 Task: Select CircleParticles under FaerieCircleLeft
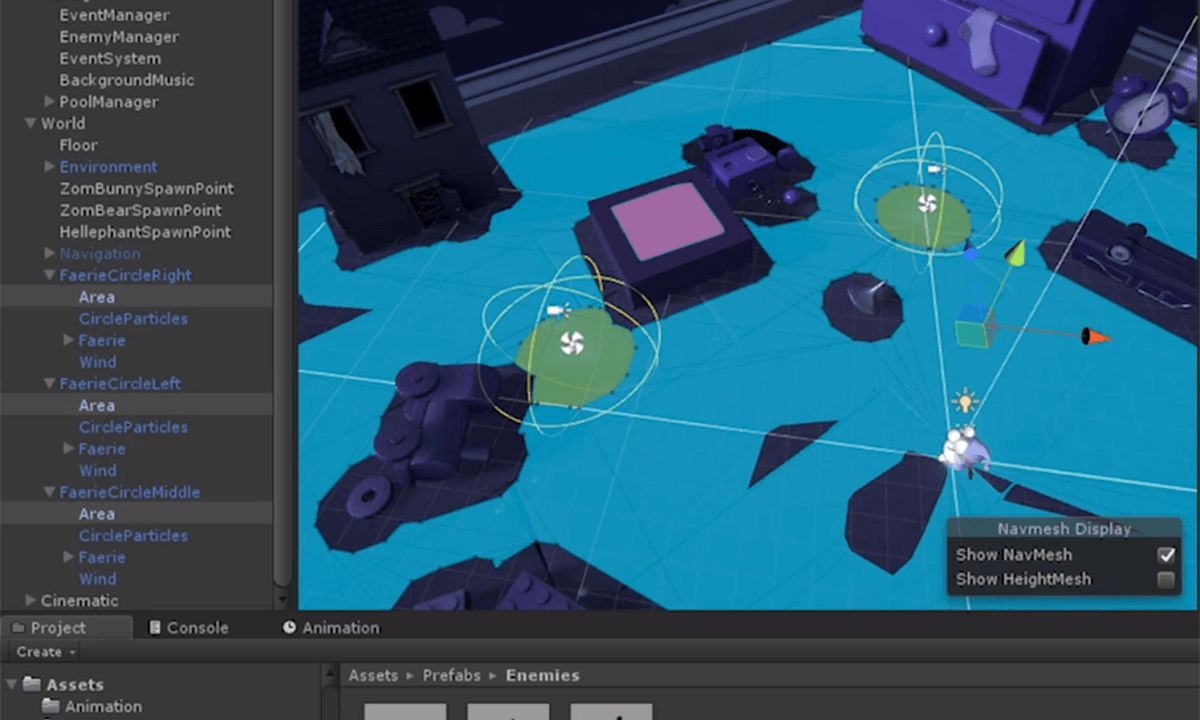coord(133,427)
